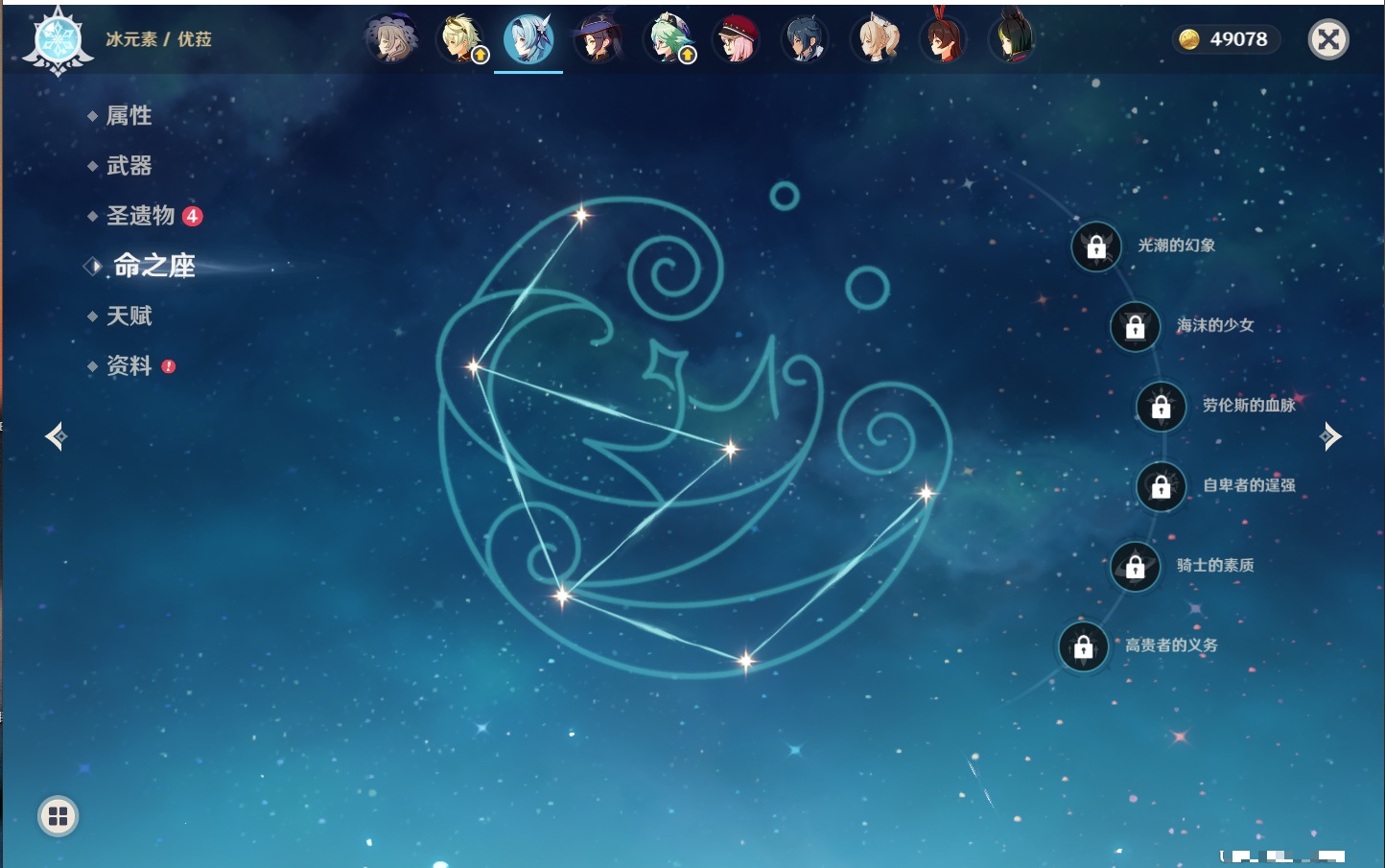Click the 劳伦斯的血脉 constellation label

tap(1249, 405)
